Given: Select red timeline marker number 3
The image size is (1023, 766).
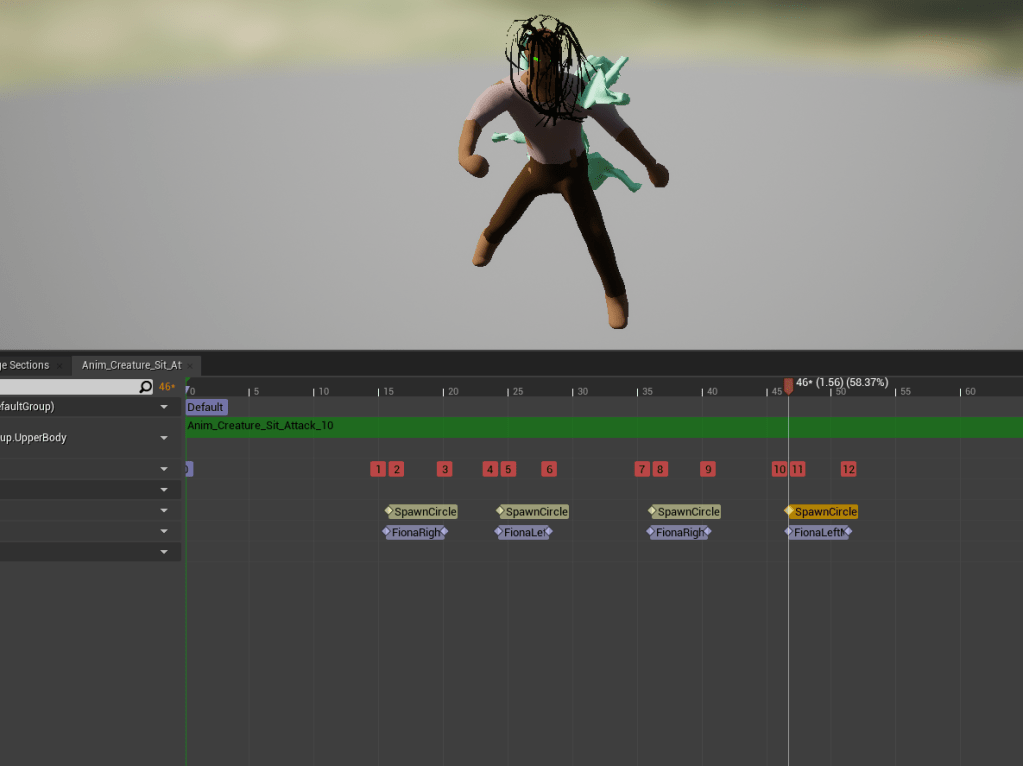Looking at the screenshot, I should [x=445, y=469].
